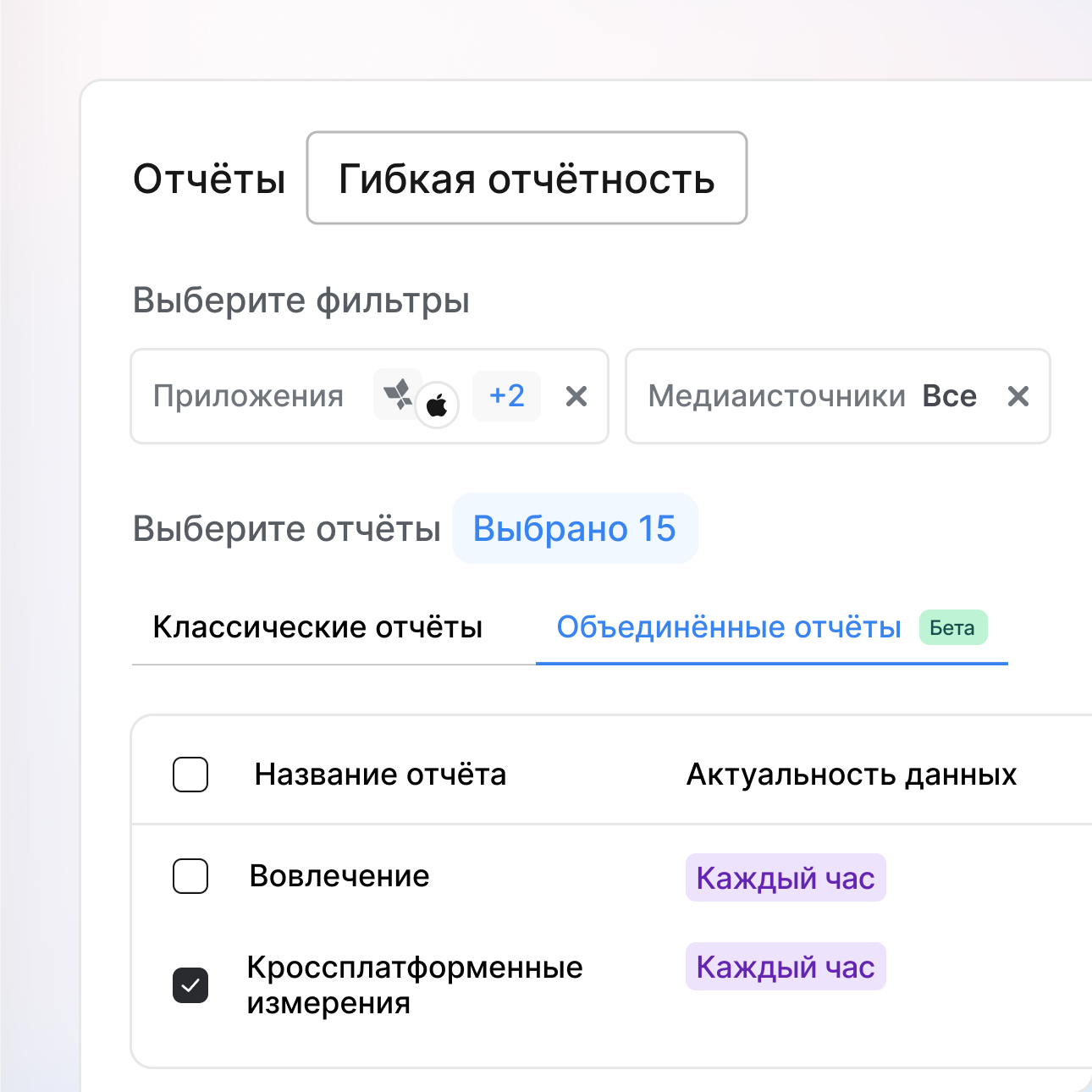Toggle the select-all checkbox in table header
The image size is (1092, 1092).
[190, 775]
